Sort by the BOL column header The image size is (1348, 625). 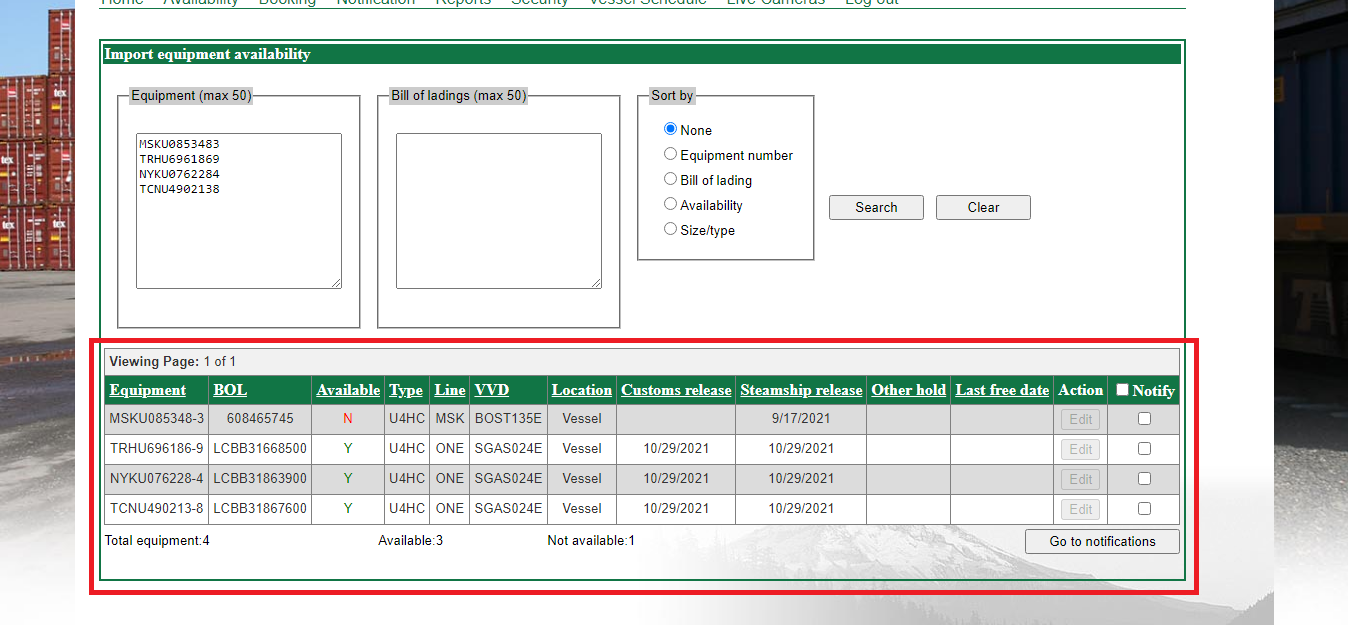click(x=230, y=390)
